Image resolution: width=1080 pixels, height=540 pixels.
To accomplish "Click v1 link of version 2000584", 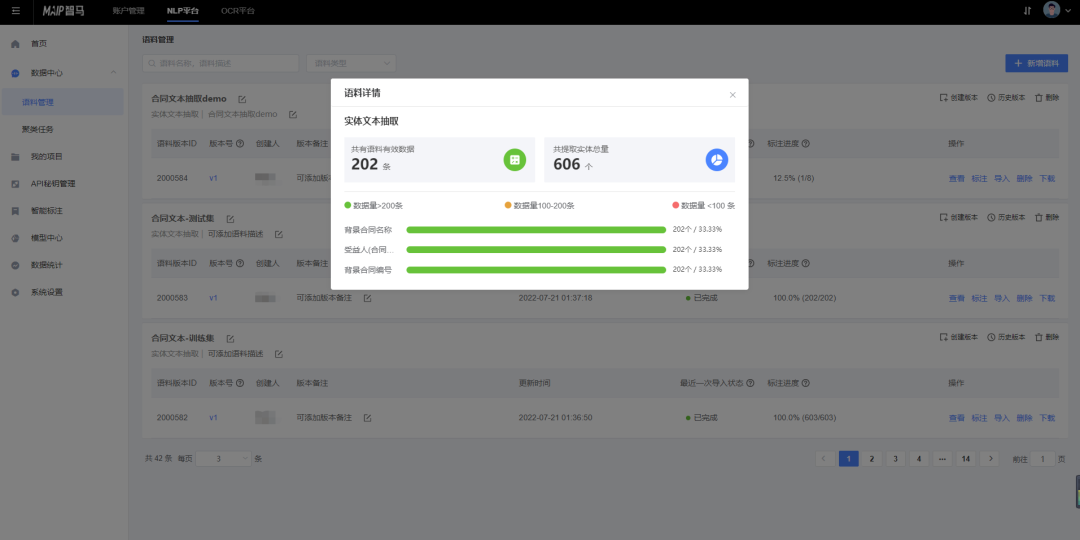I will coord(214,178).
